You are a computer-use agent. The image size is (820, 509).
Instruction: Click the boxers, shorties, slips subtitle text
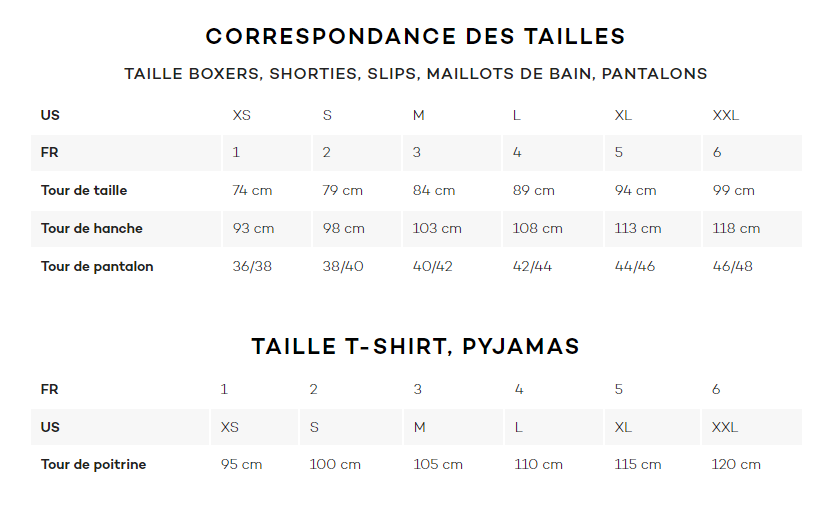point(415,74)
